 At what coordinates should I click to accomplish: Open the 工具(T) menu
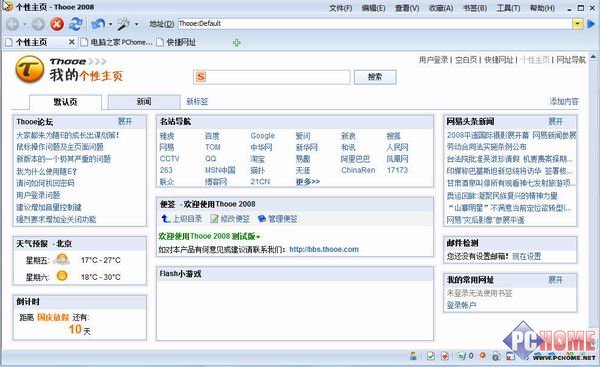point(508,8)
